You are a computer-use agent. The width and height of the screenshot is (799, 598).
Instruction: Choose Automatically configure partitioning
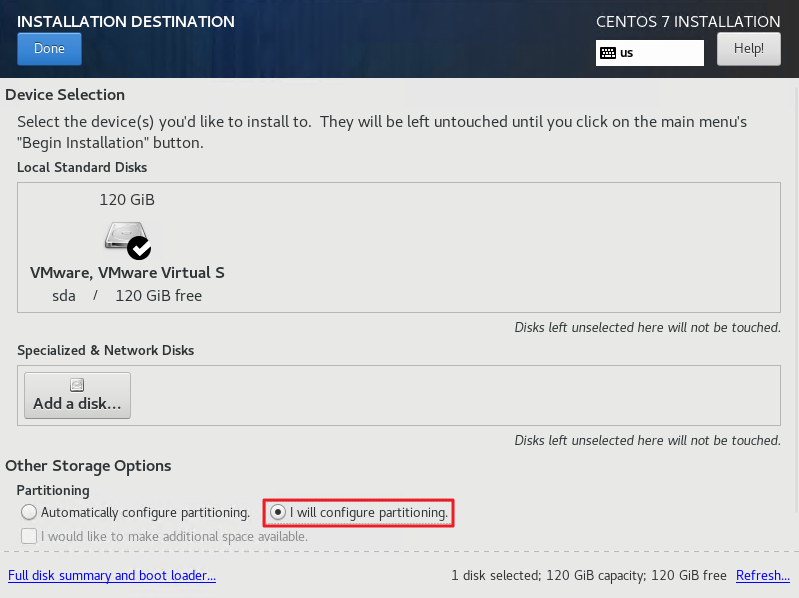pyautogui.click(x=136, y=512)
